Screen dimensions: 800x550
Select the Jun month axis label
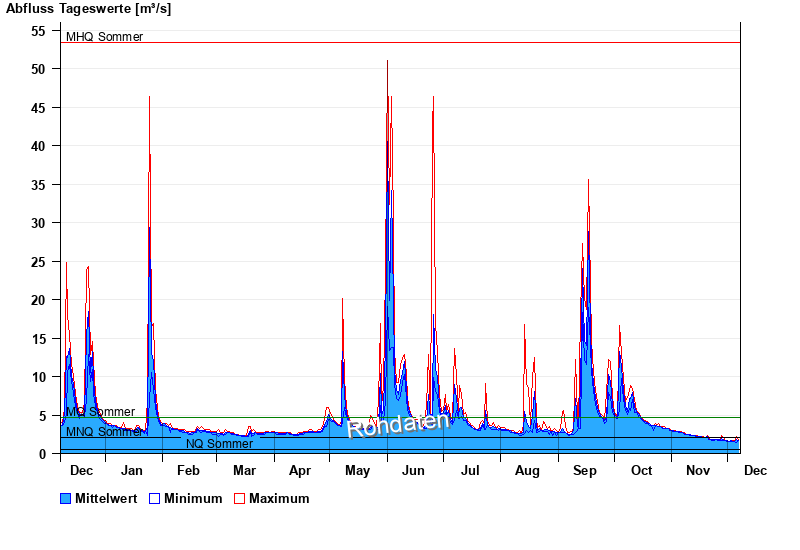[415, 471]
